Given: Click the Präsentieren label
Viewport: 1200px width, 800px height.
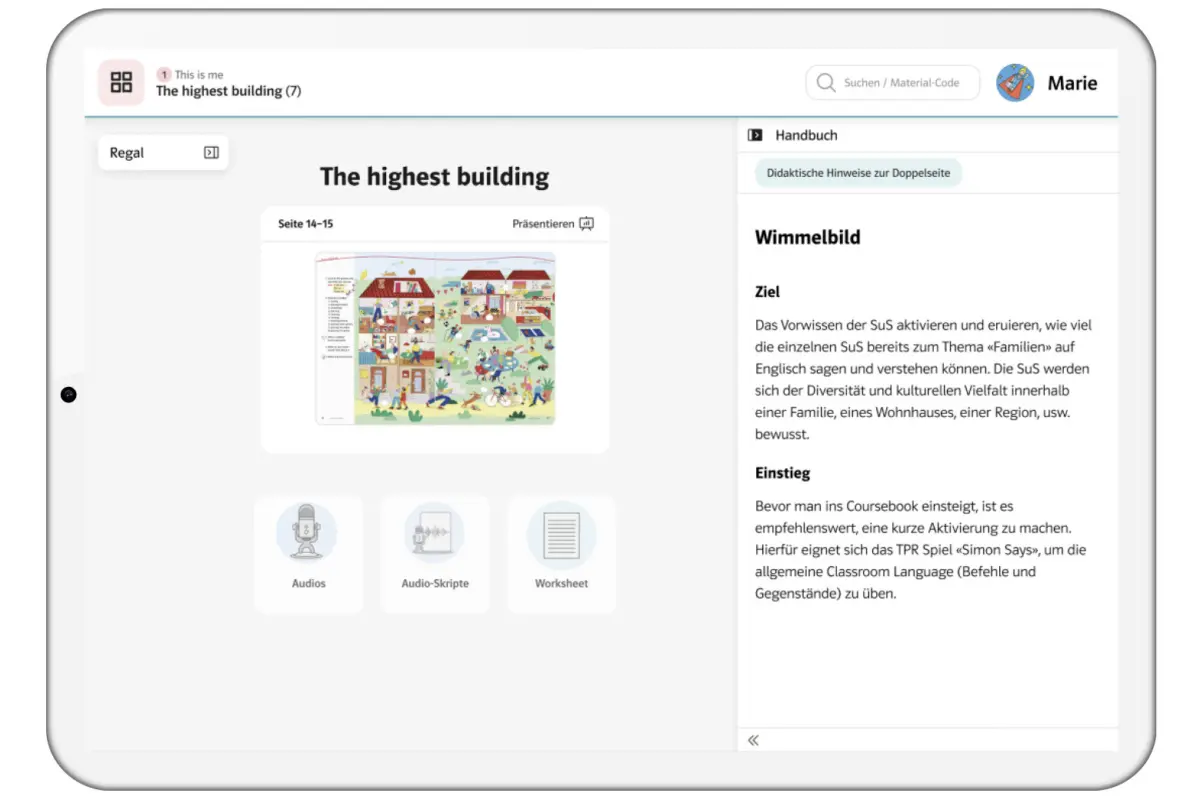Looking at the screenshot, I should 543,224.
